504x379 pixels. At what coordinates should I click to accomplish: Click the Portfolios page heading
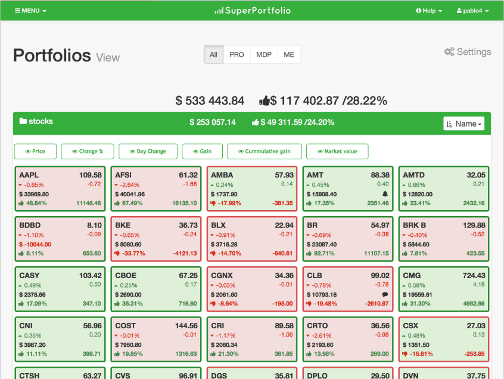click(52, 55)
